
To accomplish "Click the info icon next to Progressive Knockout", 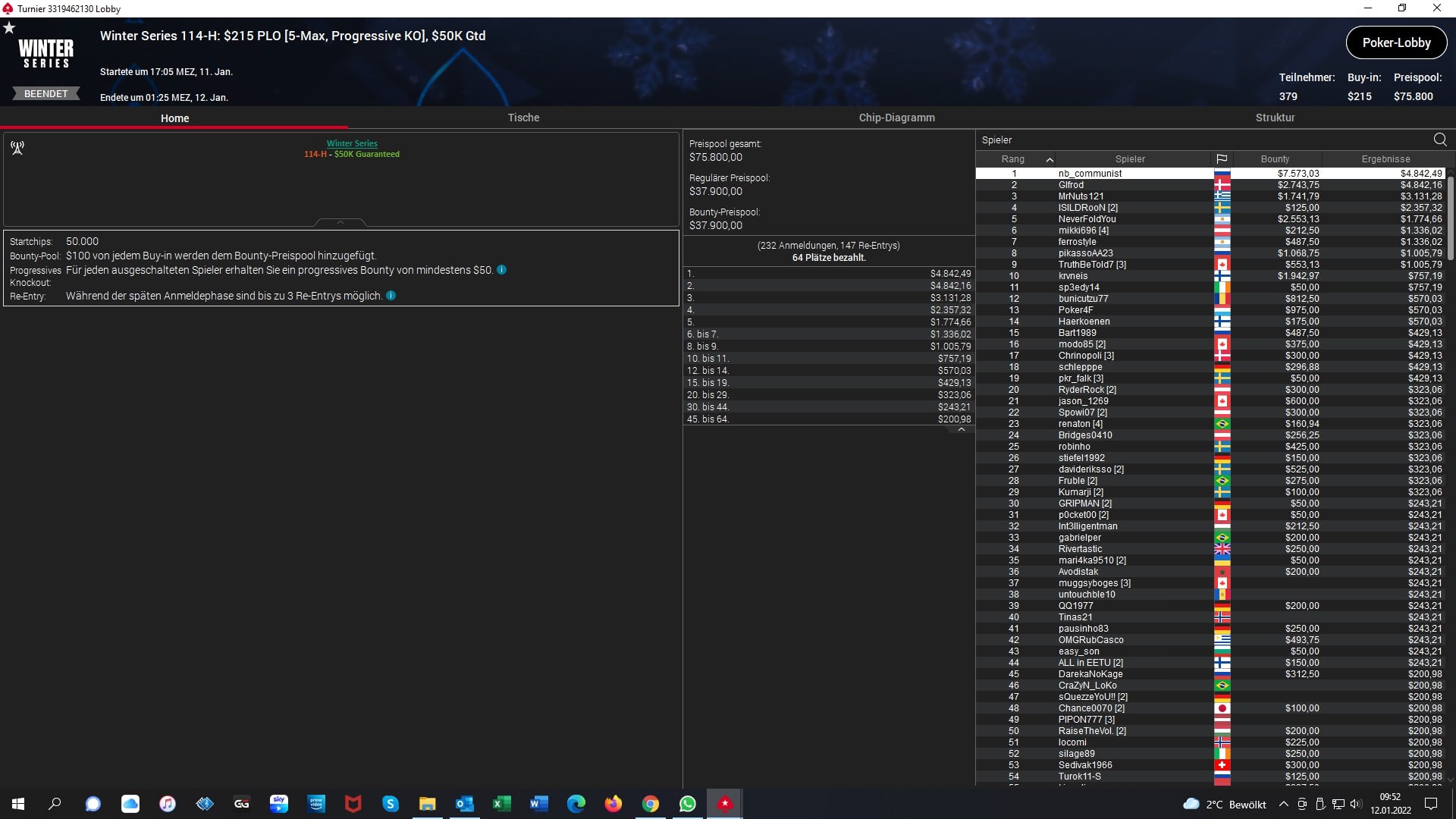I will pyautogui.click(x=501, y=270).
